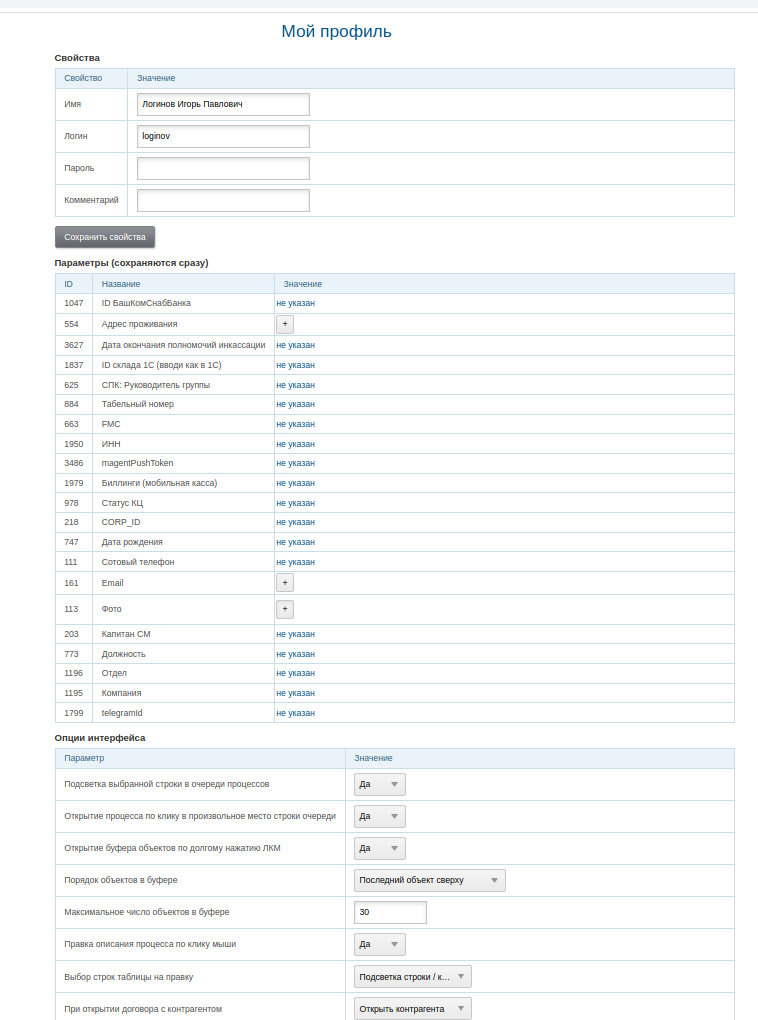
Task: Set Биллинги (мобильная касса) value
Action: [x=295, y=483]
